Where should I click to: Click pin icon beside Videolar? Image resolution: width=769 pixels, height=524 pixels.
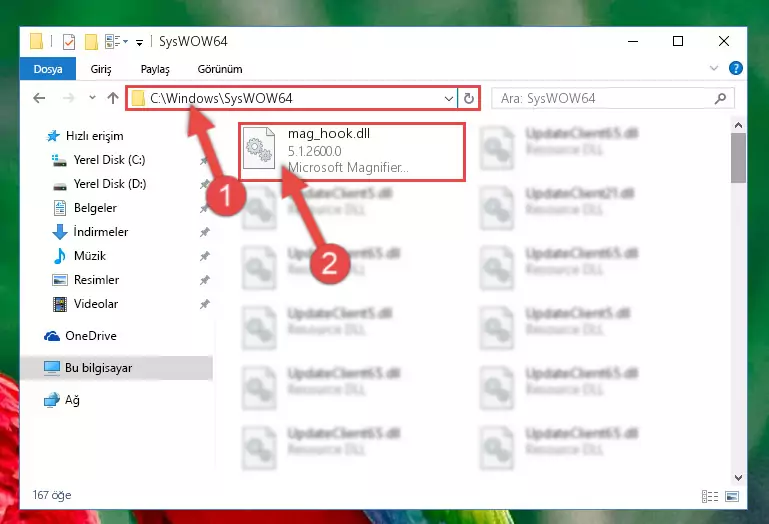205,304
